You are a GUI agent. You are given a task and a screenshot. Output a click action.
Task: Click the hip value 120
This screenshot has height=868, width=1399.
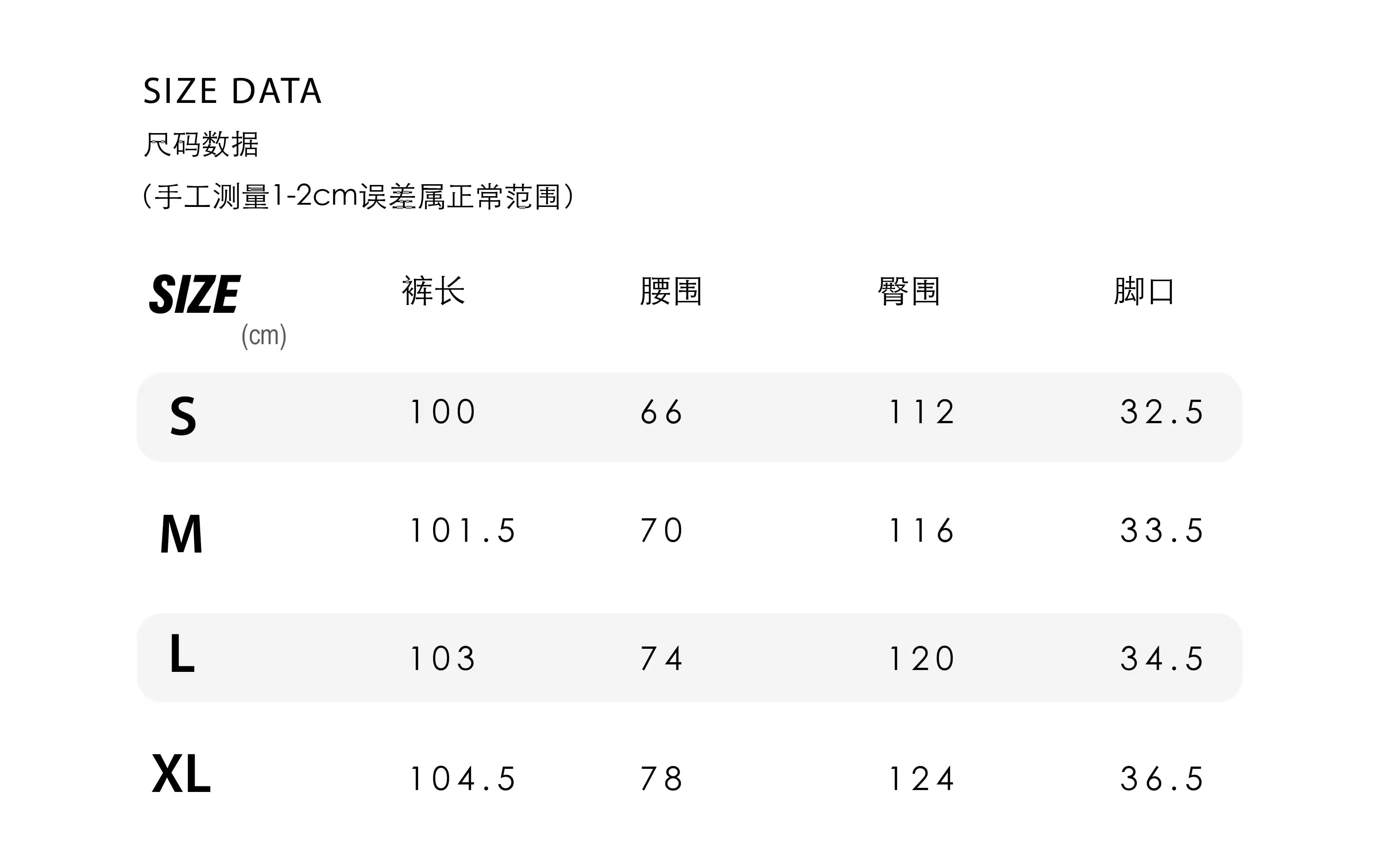[922, 658]
